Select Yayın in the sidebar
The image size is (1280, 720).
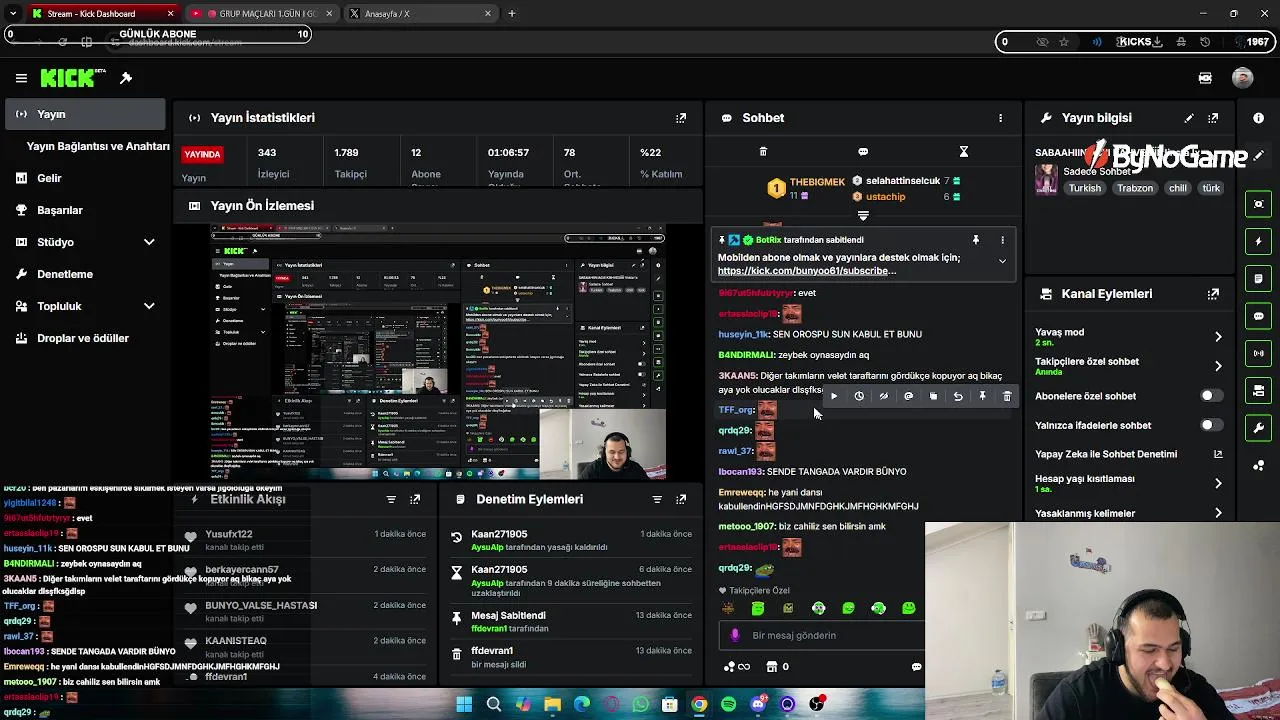[x=85, y=114]
